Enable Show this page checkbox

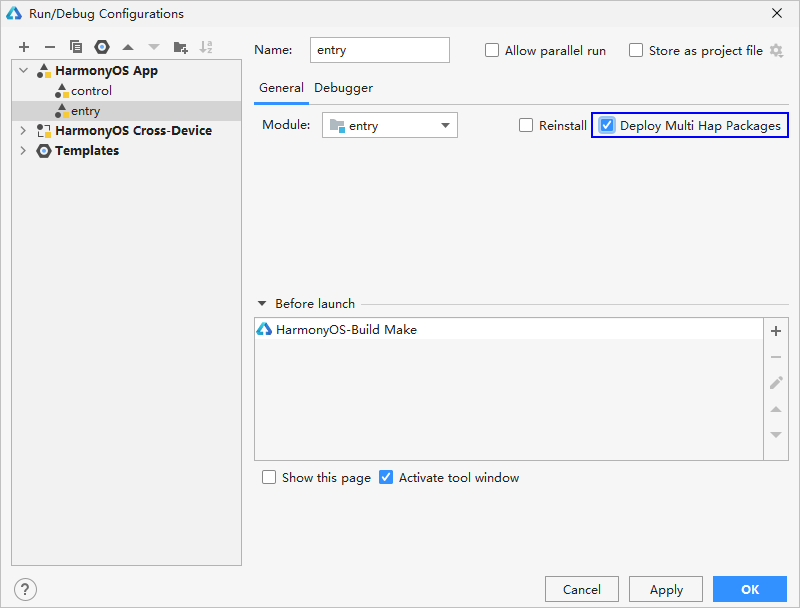coord(269,477)
